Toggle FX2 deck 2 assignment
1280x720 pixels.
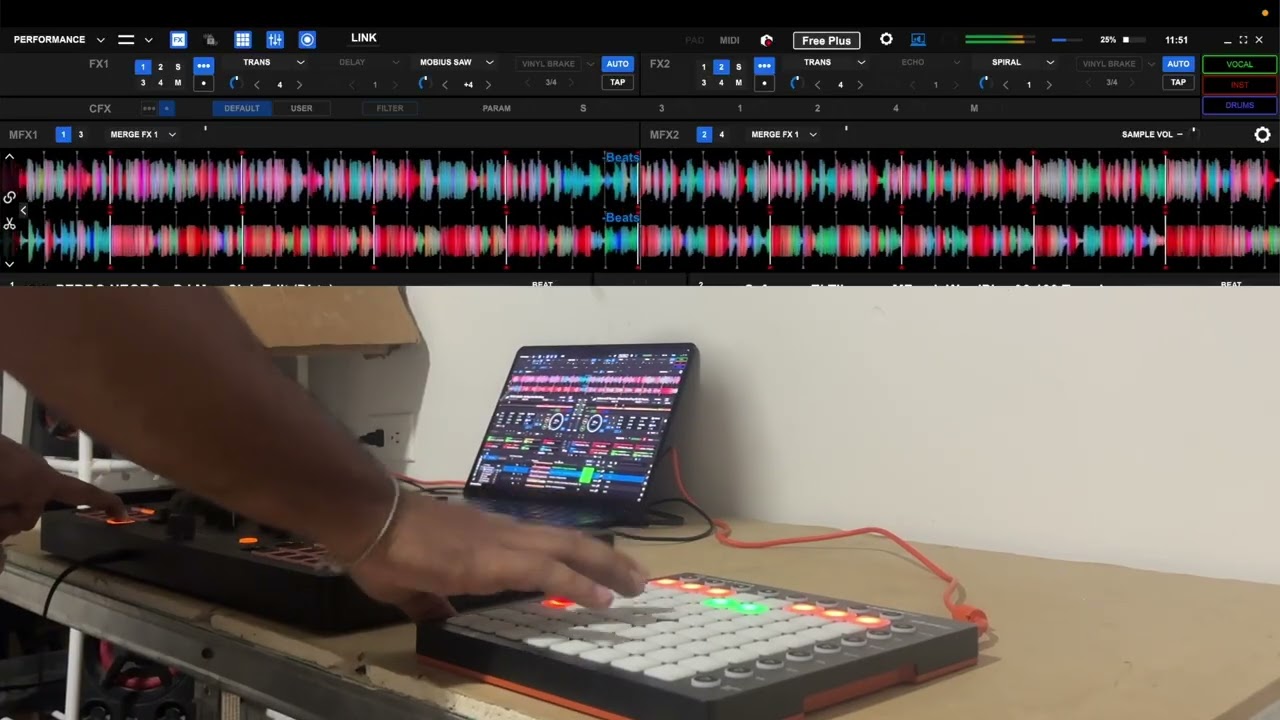[x=721, y=67]
